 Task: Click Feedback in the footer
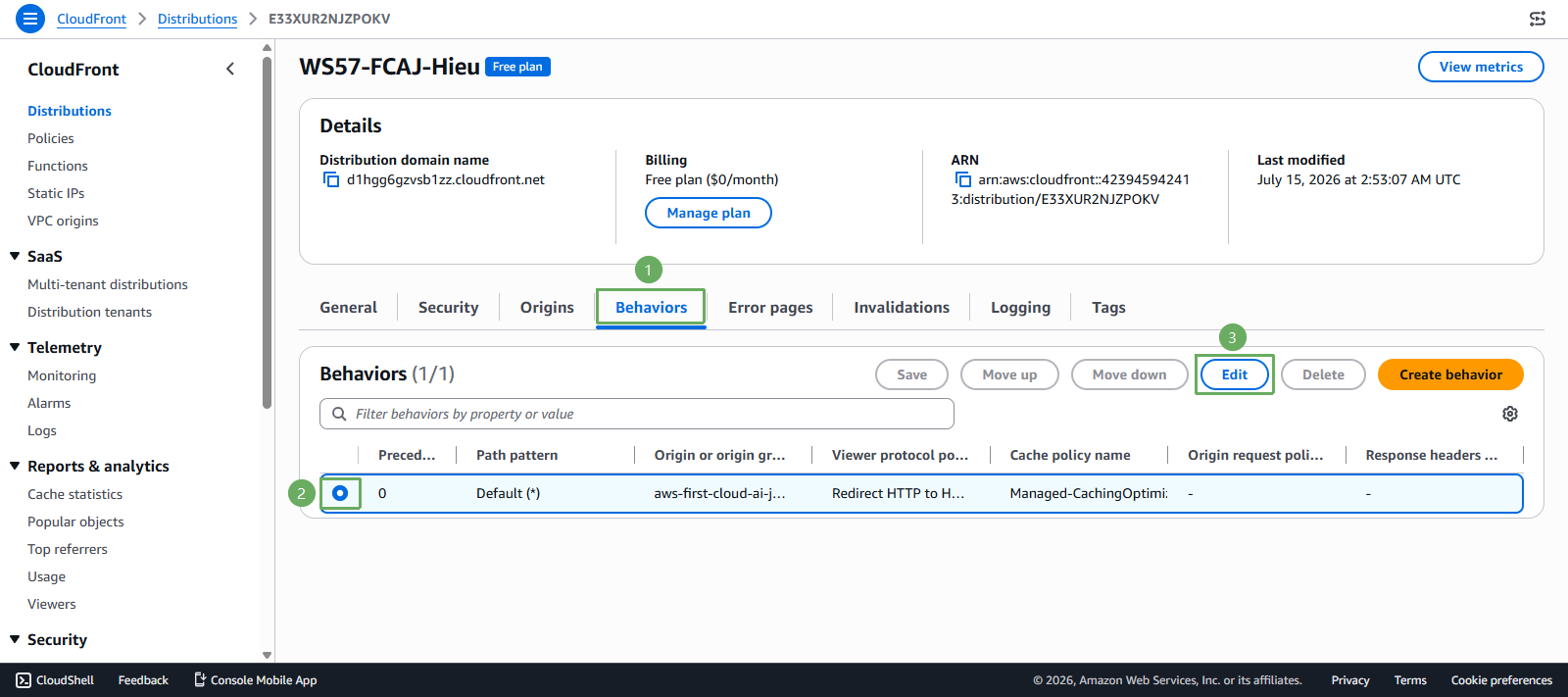[143, 680]
